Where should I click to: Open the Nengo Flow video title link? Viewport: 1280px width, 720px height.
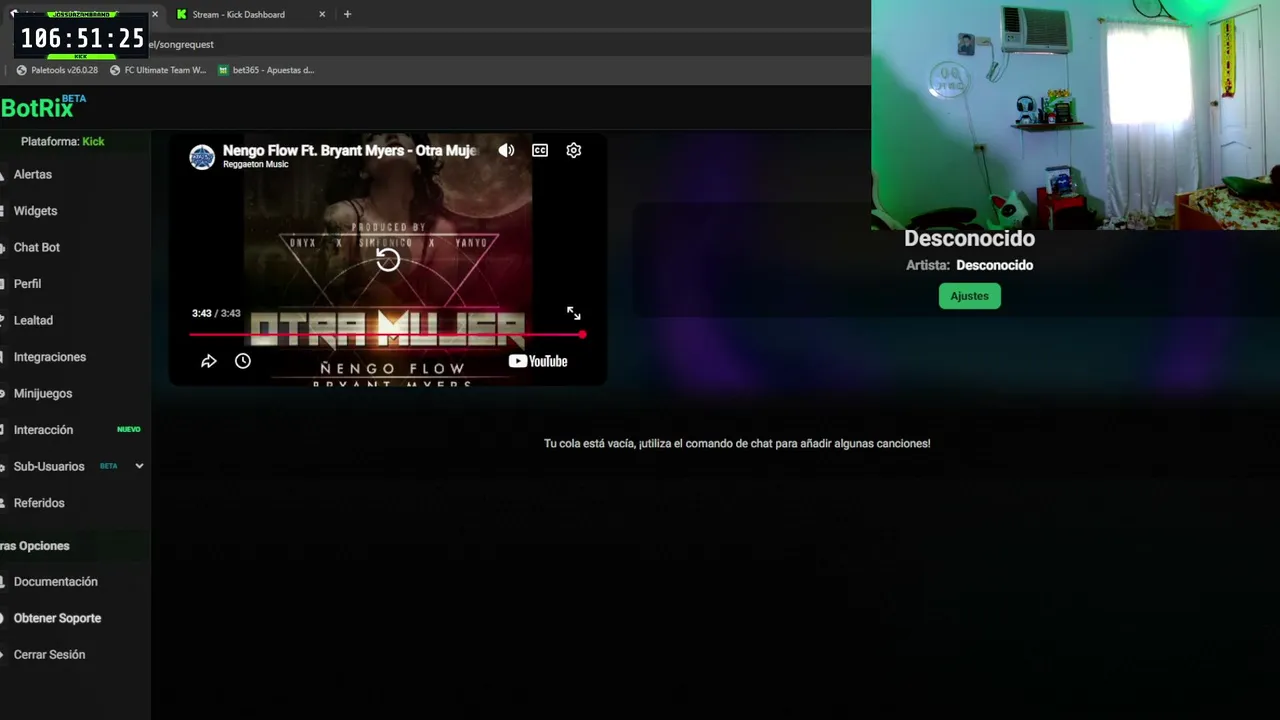coord(349,150)
